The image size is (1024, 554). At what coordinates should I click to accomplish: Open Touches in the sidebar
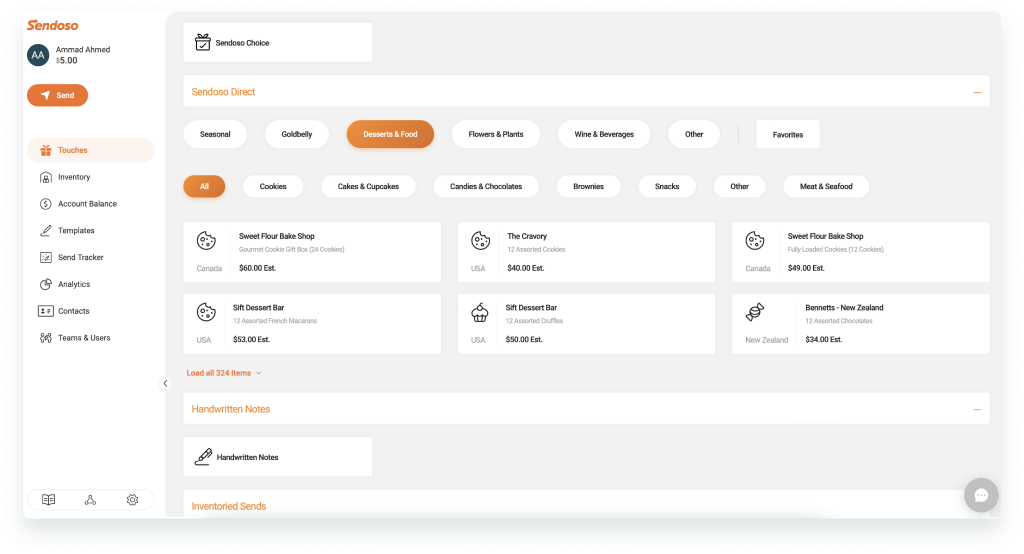(x=90, y=150)
